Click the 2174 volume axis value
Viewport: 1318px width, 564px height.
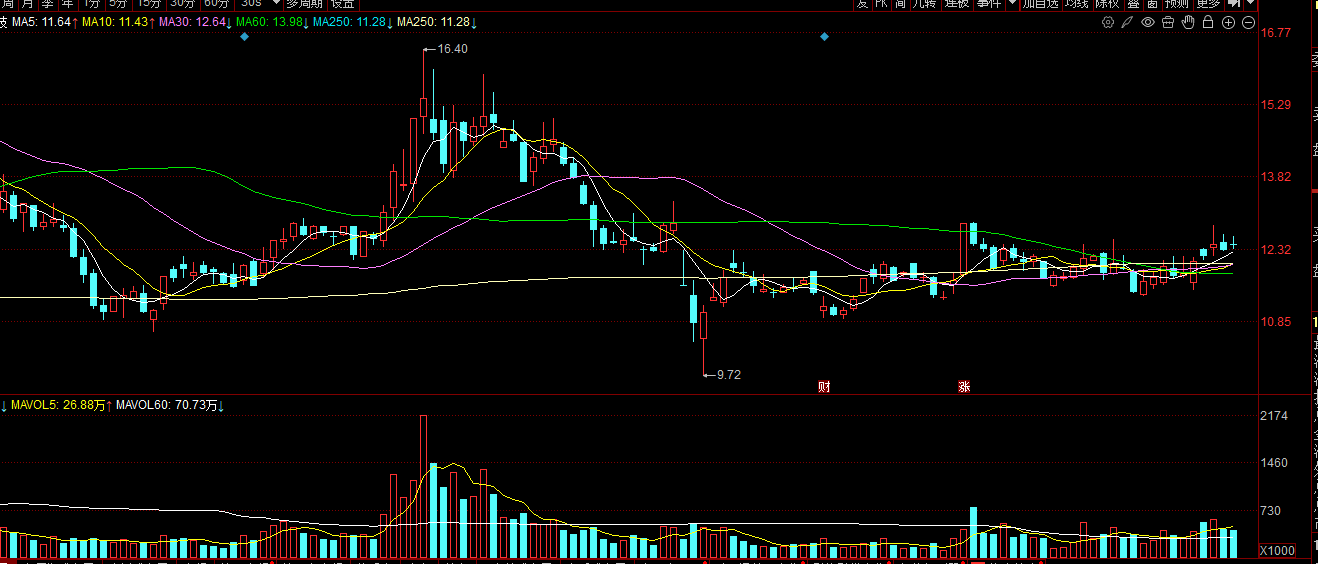click(x=1274, y=416)
